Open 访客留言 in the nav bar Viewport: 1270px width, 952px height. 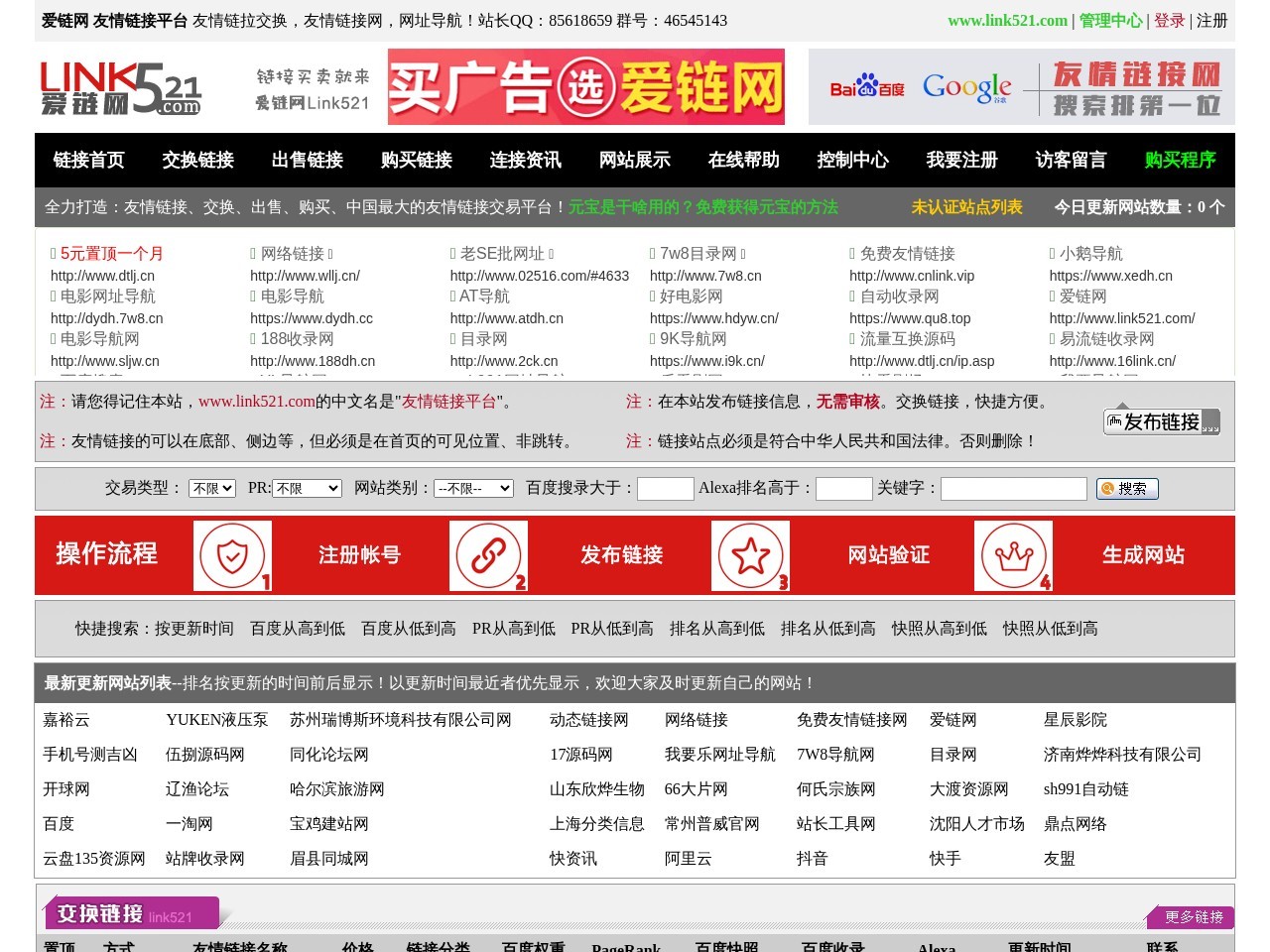1072,160
